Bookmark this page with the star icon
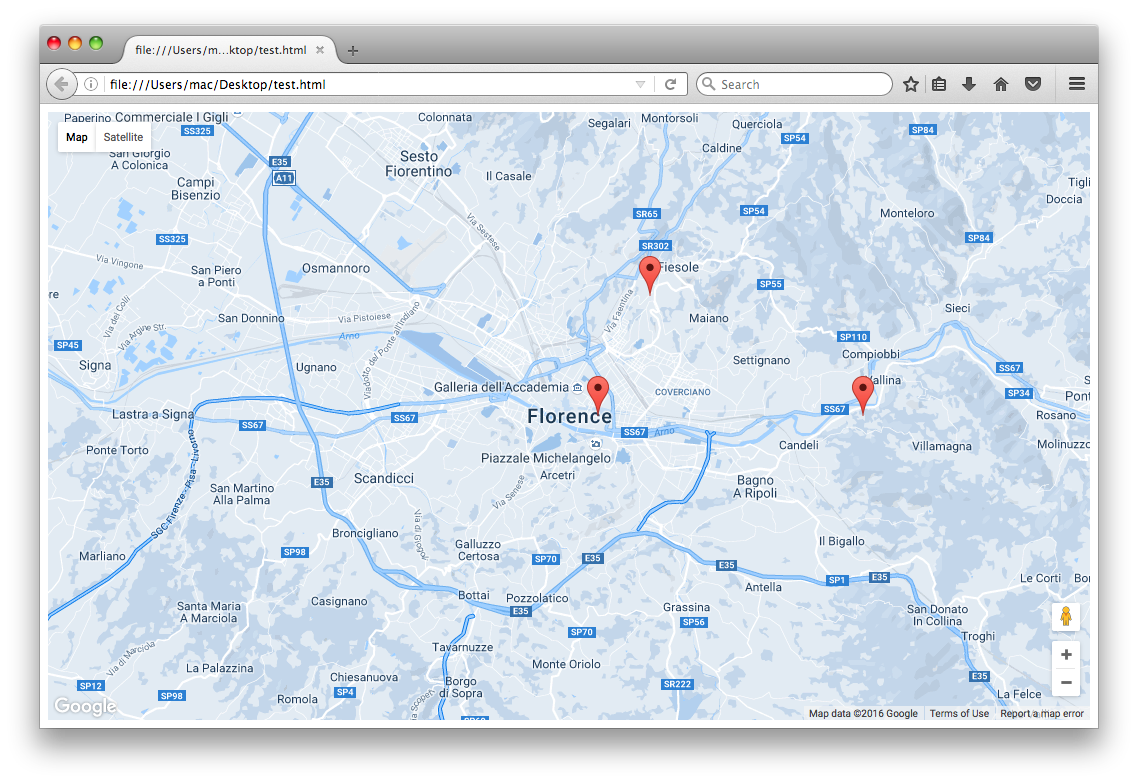Screen dimensions: 1138x783 [911, 84]
